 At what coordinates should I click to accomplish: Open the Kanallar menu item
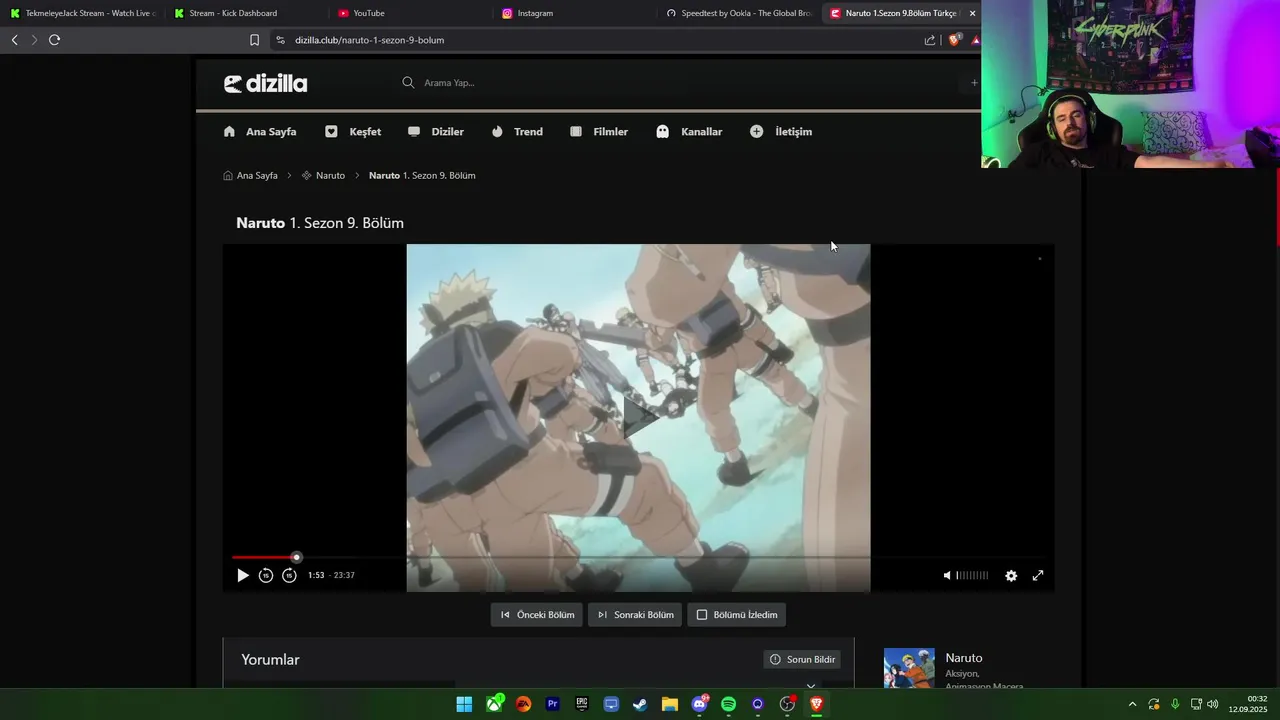point(689,132)
